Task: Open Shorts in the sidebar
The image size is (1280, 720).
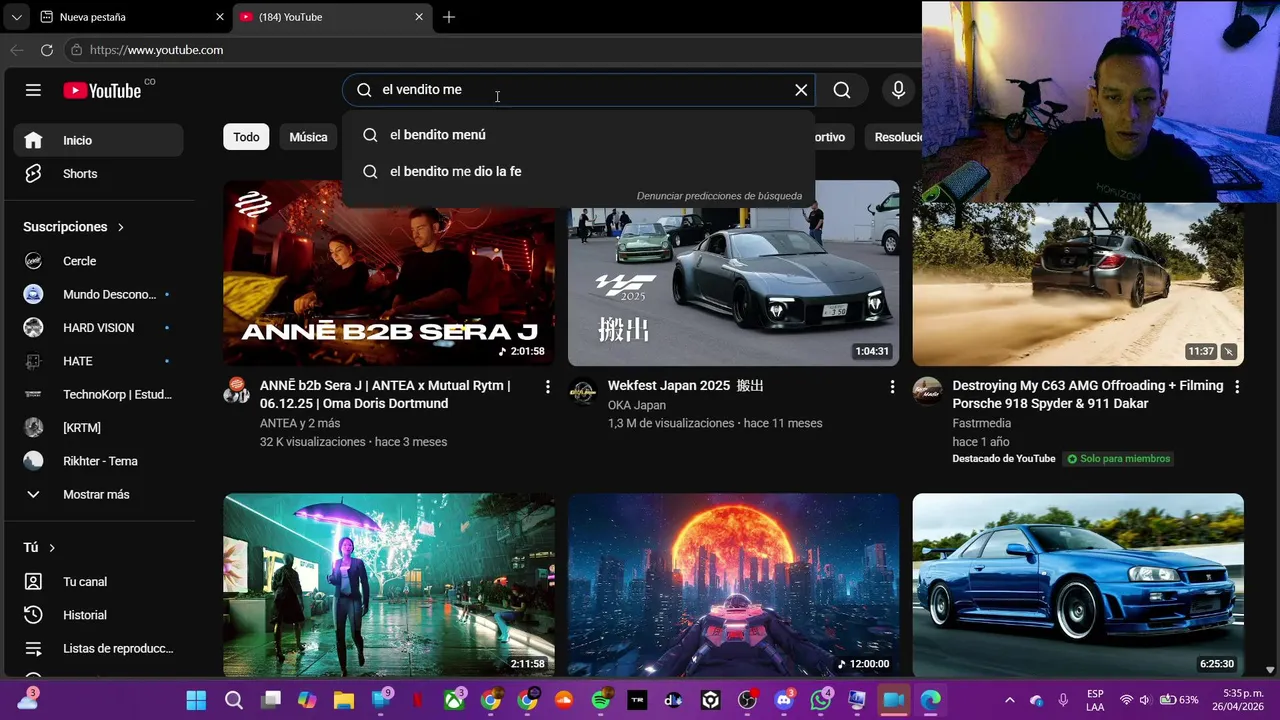Action: pos(98,174)
